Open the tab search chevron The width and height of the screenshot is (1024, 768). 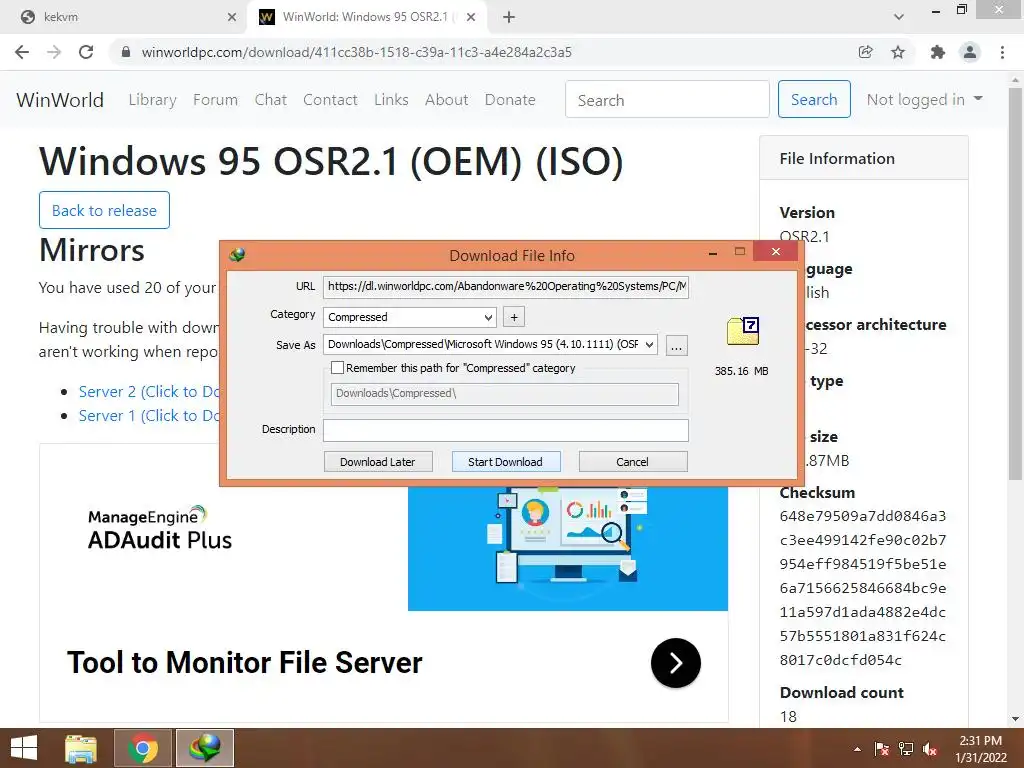coord(899,17)
